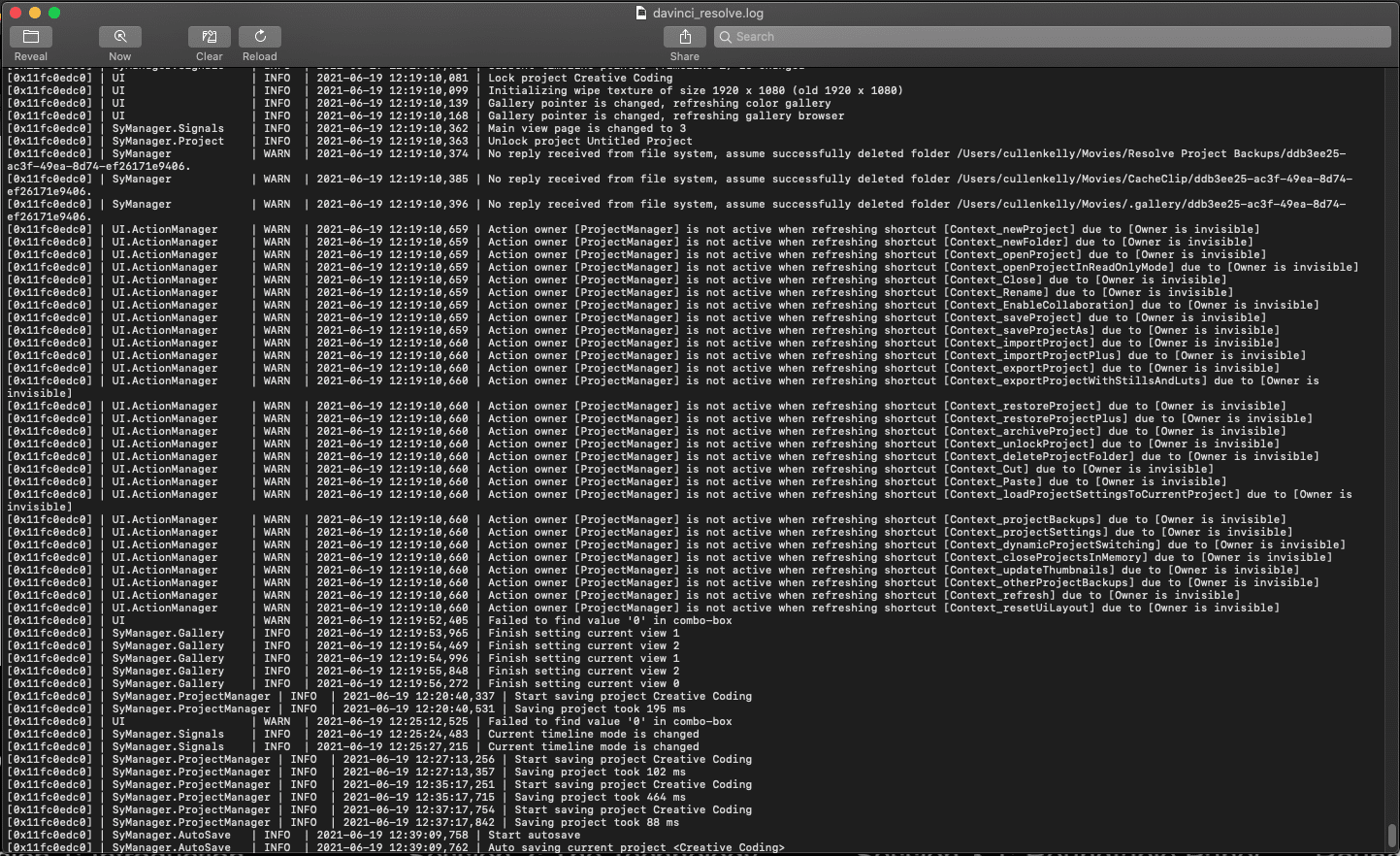The width and height of the screenshot is (1400, 856).
Task: Reload the davinci_resolve.log file
Action: 260,37
